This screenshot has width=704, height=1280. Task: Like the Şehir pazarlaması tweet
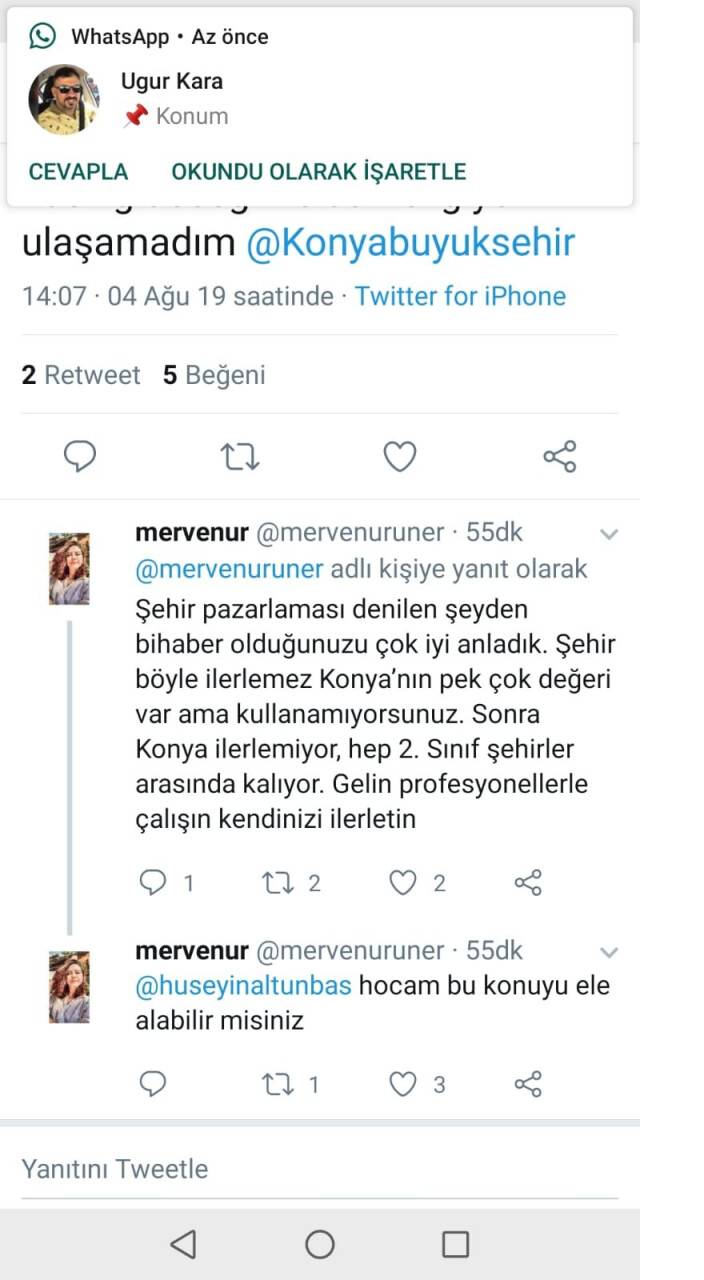[x=402, y=882]
